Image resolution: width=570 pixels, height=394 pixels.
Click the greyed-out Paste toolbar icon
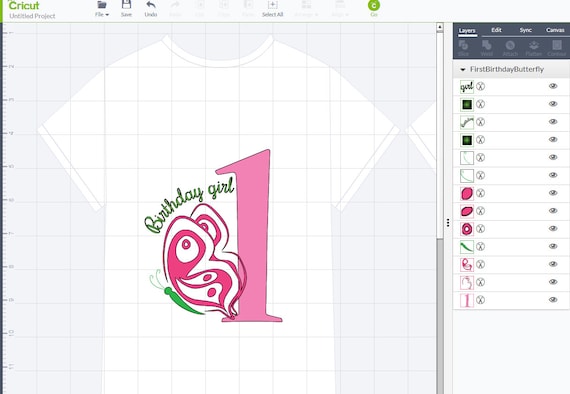click(x=248, y=8)
